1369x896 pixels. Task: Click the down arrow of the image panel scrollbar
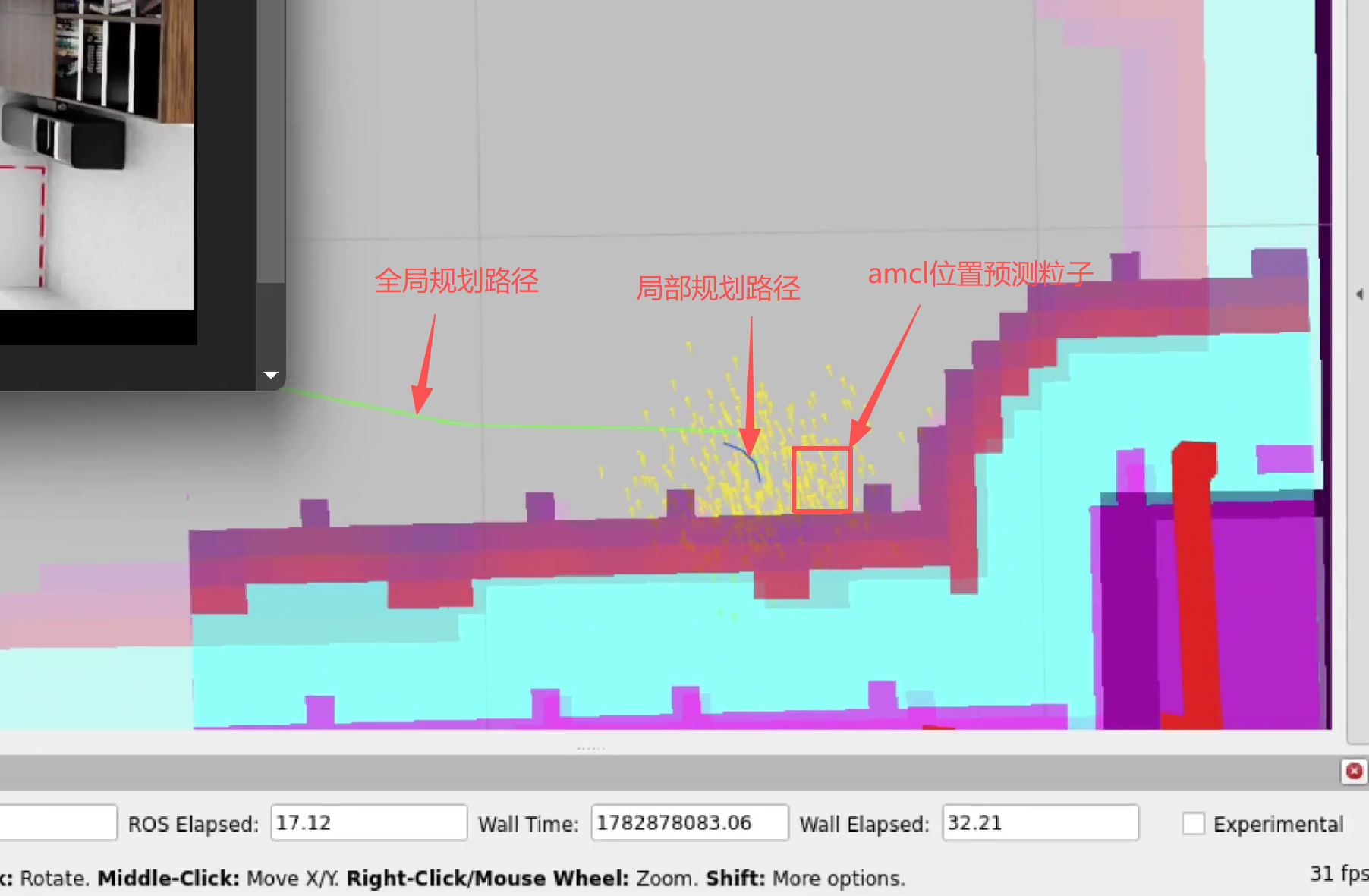(x=271, y=375)
